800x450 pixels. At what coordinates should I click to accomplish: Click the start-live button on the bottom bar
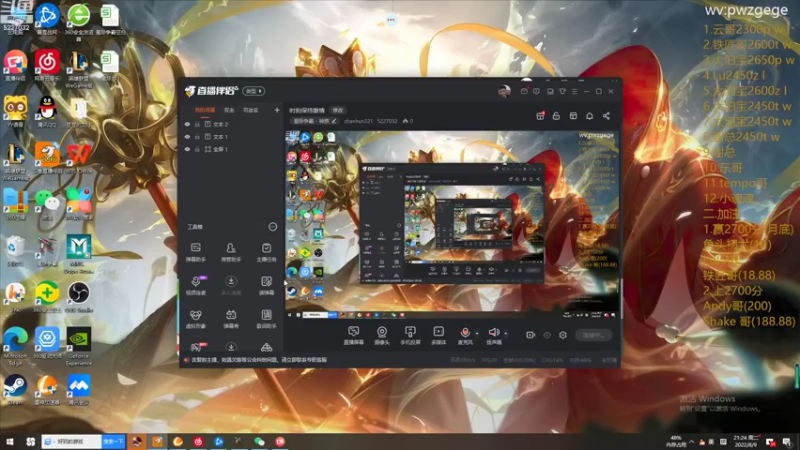click(593, 335)
